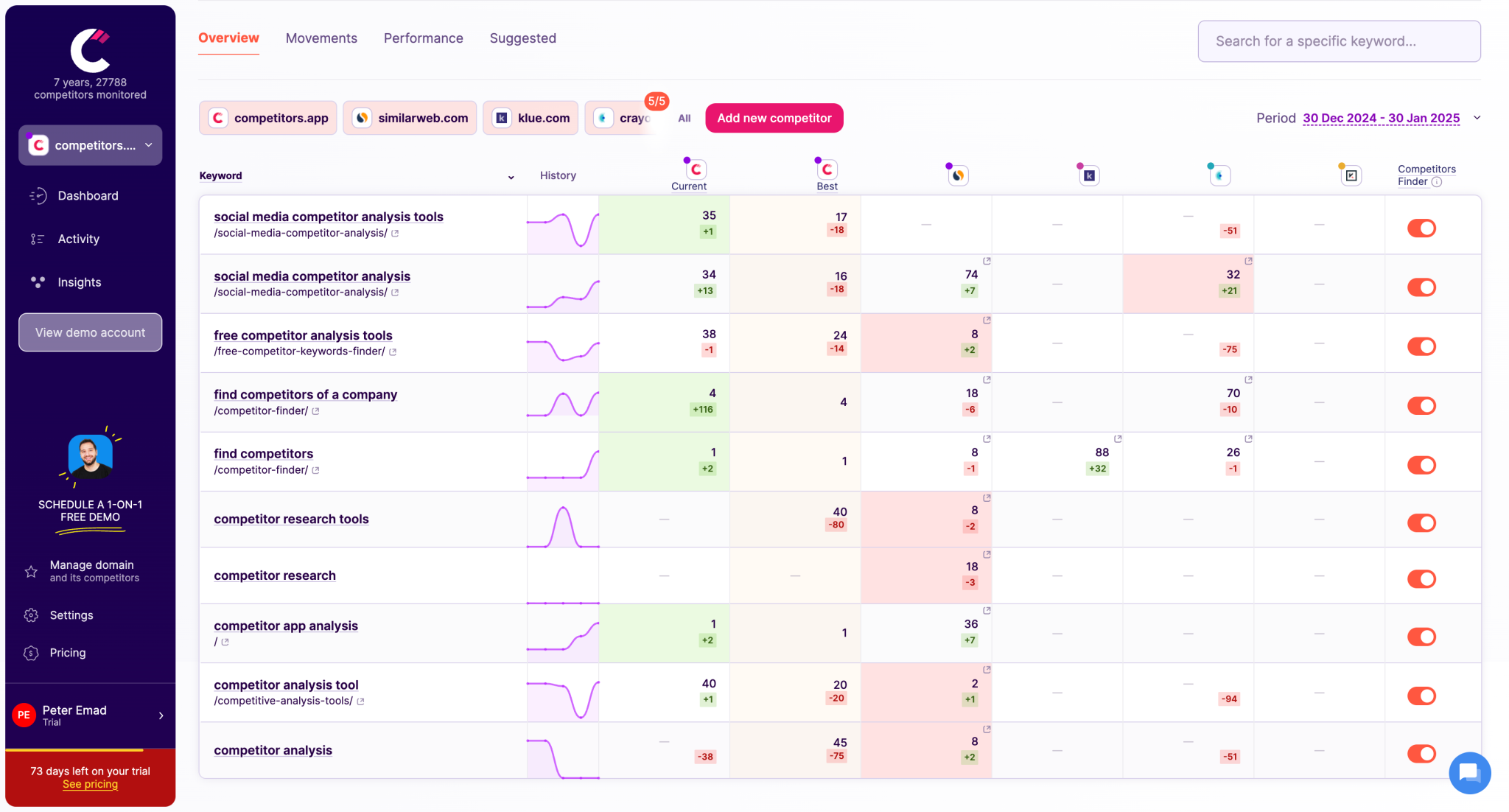Click the Activity list icon in sidebar
The width and height of the screenshot is (1509, 812).
pyautogui.click(x=38, y=239)
